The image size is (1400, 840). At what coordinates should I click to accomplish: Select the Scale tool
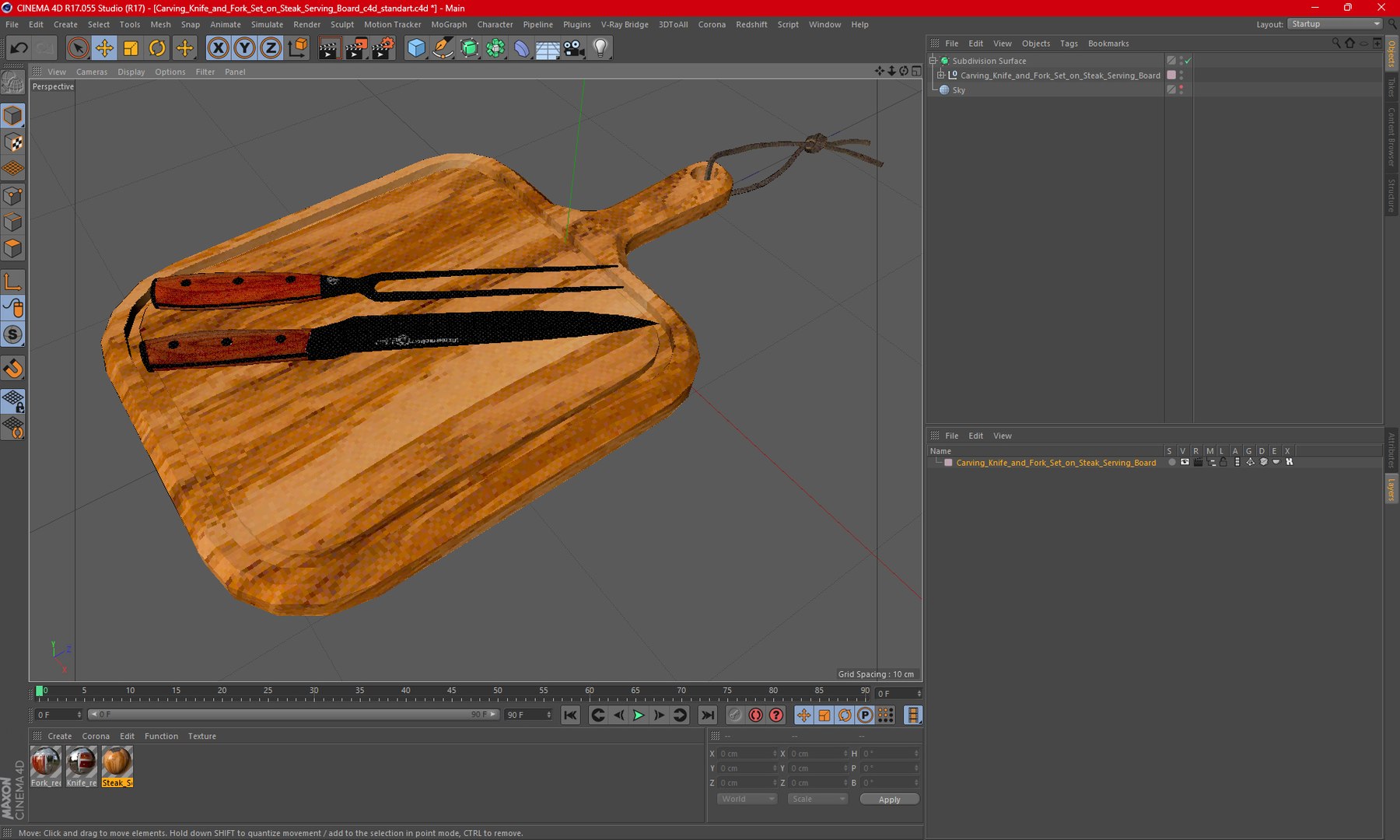[x=131, y=48]
